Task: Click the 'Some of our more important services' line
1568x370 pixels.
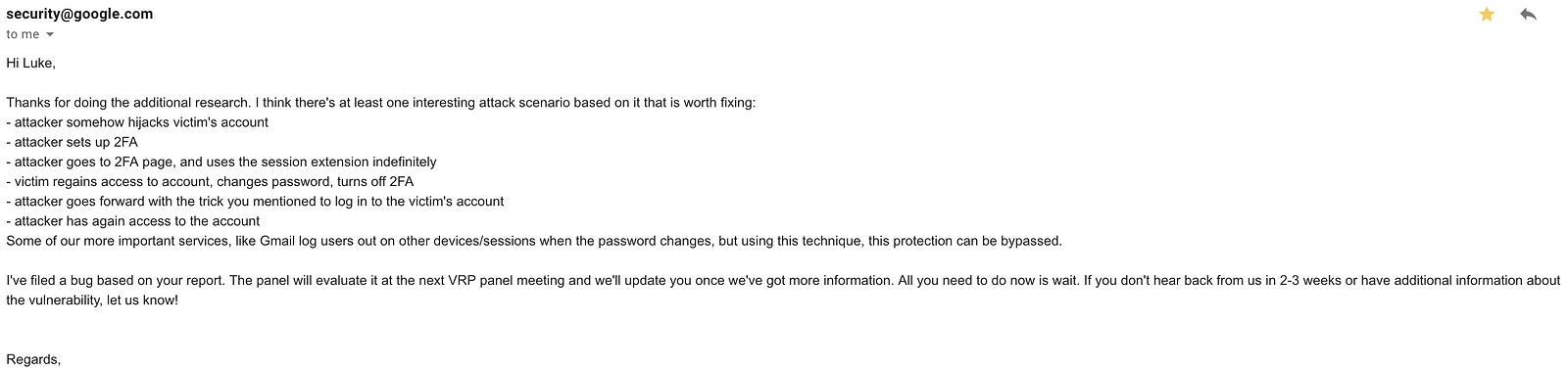Action: click(x=534, y=241)
